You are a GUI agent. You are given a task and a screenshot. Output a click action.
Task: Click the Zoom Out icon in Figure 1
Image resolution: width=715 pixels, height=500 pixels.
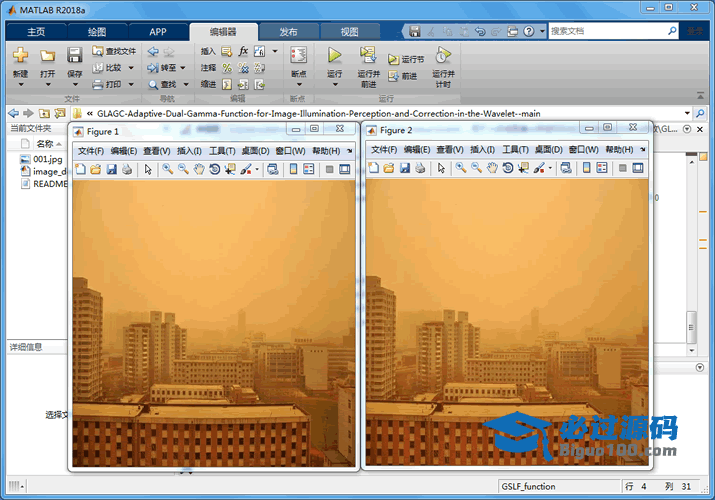pyautogui.click(x=183, y=169)
